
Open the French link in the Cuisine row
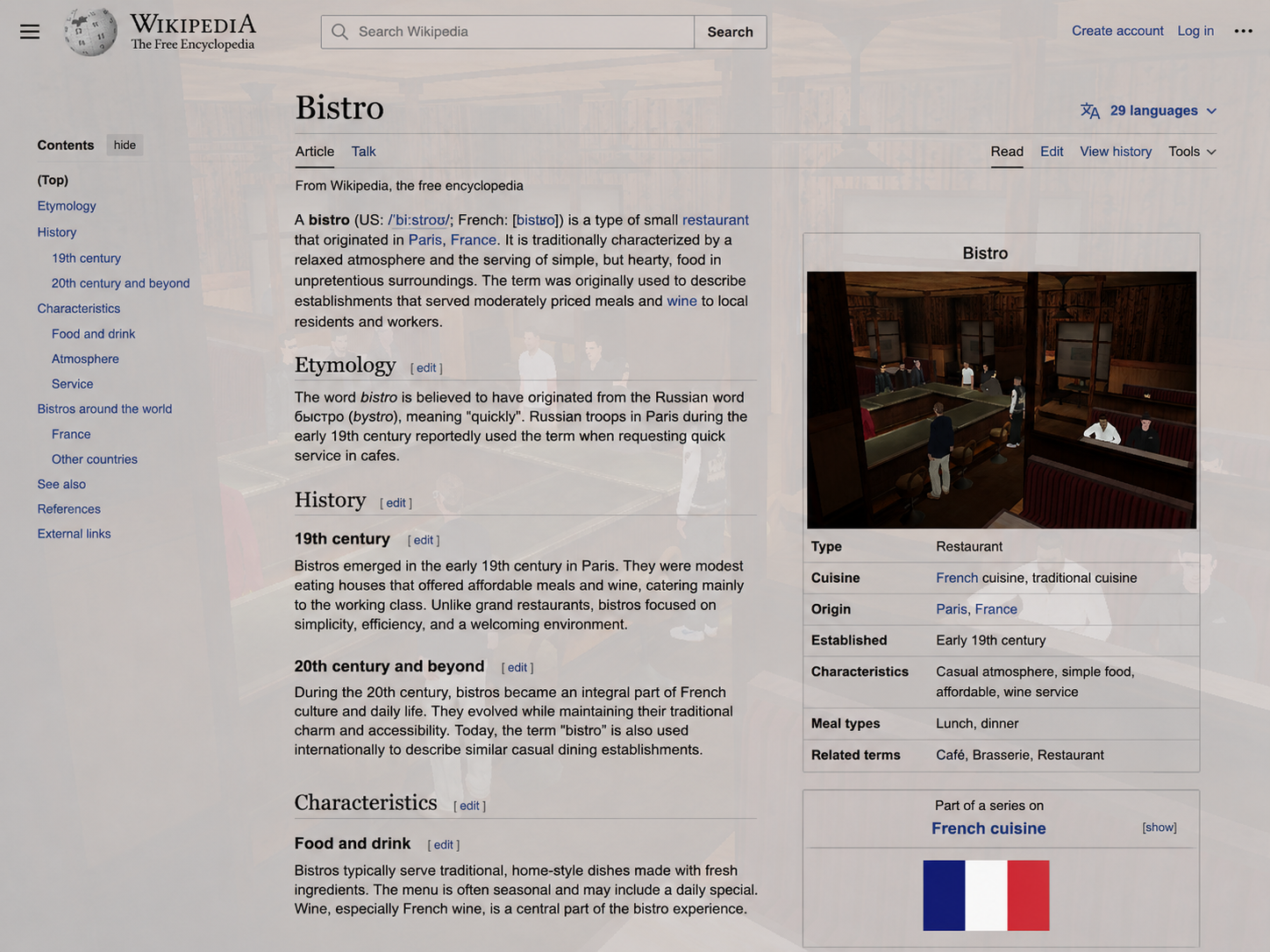tap(957, 578)
